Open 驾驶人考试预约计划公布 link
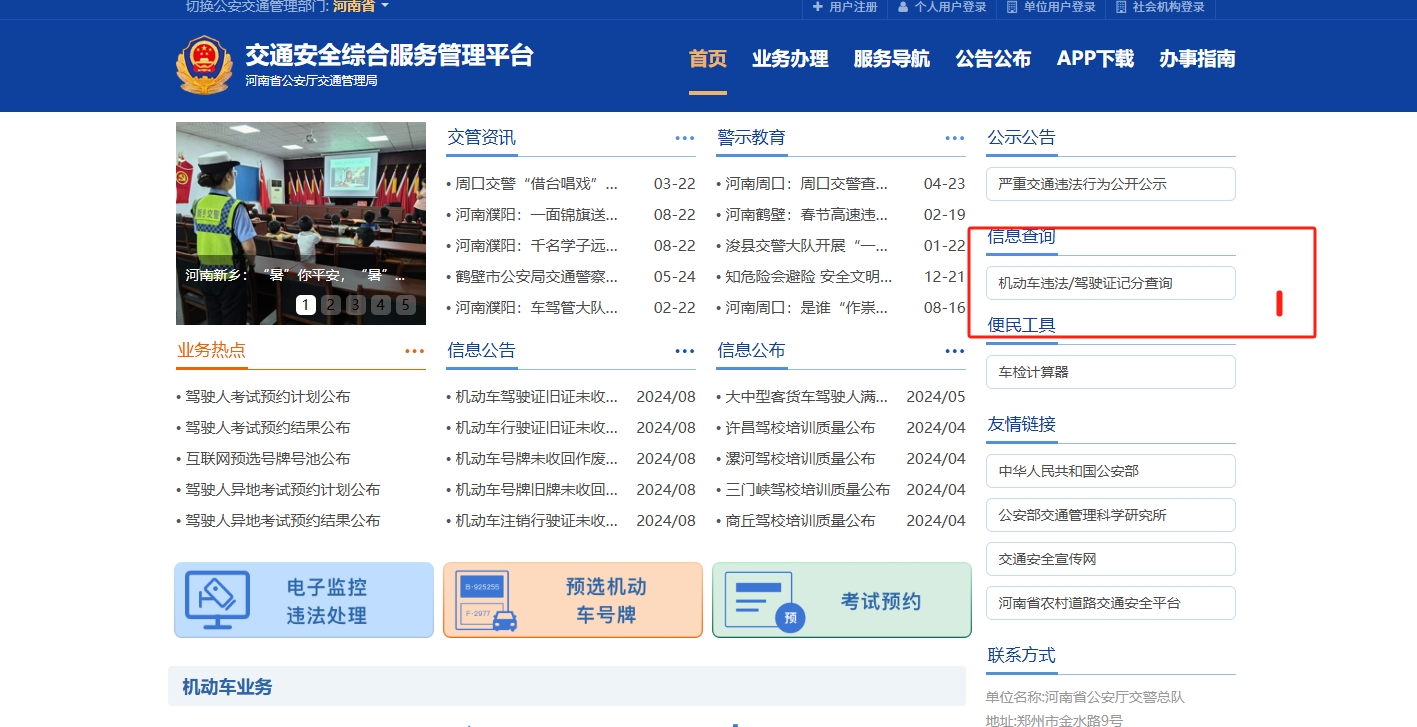The image size is (1417, 727). 268,397
